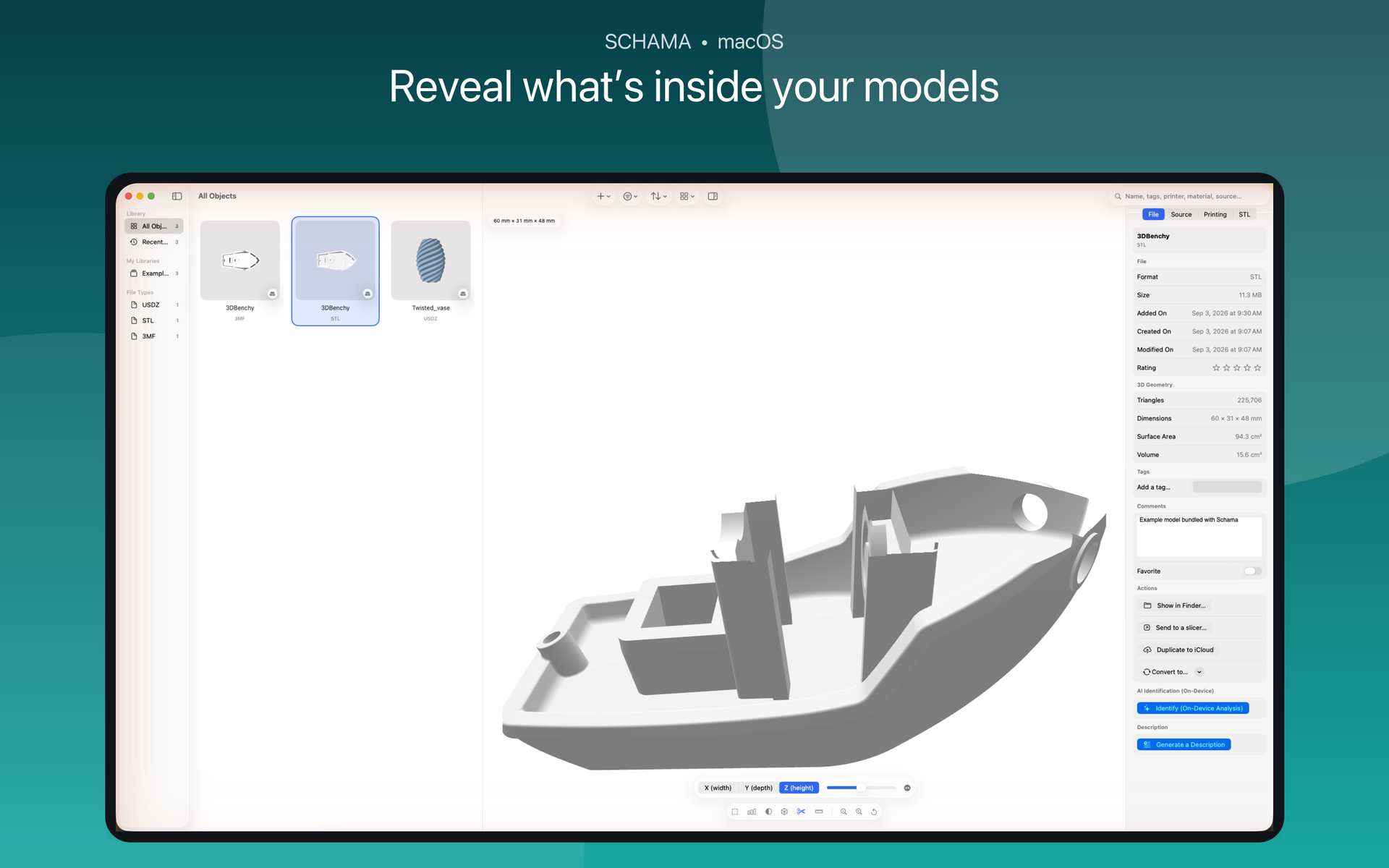Image resolution: width=1389 pixels, height=868 pixels.
Task: Open the add object menu
Action: (x=603, y=196)
